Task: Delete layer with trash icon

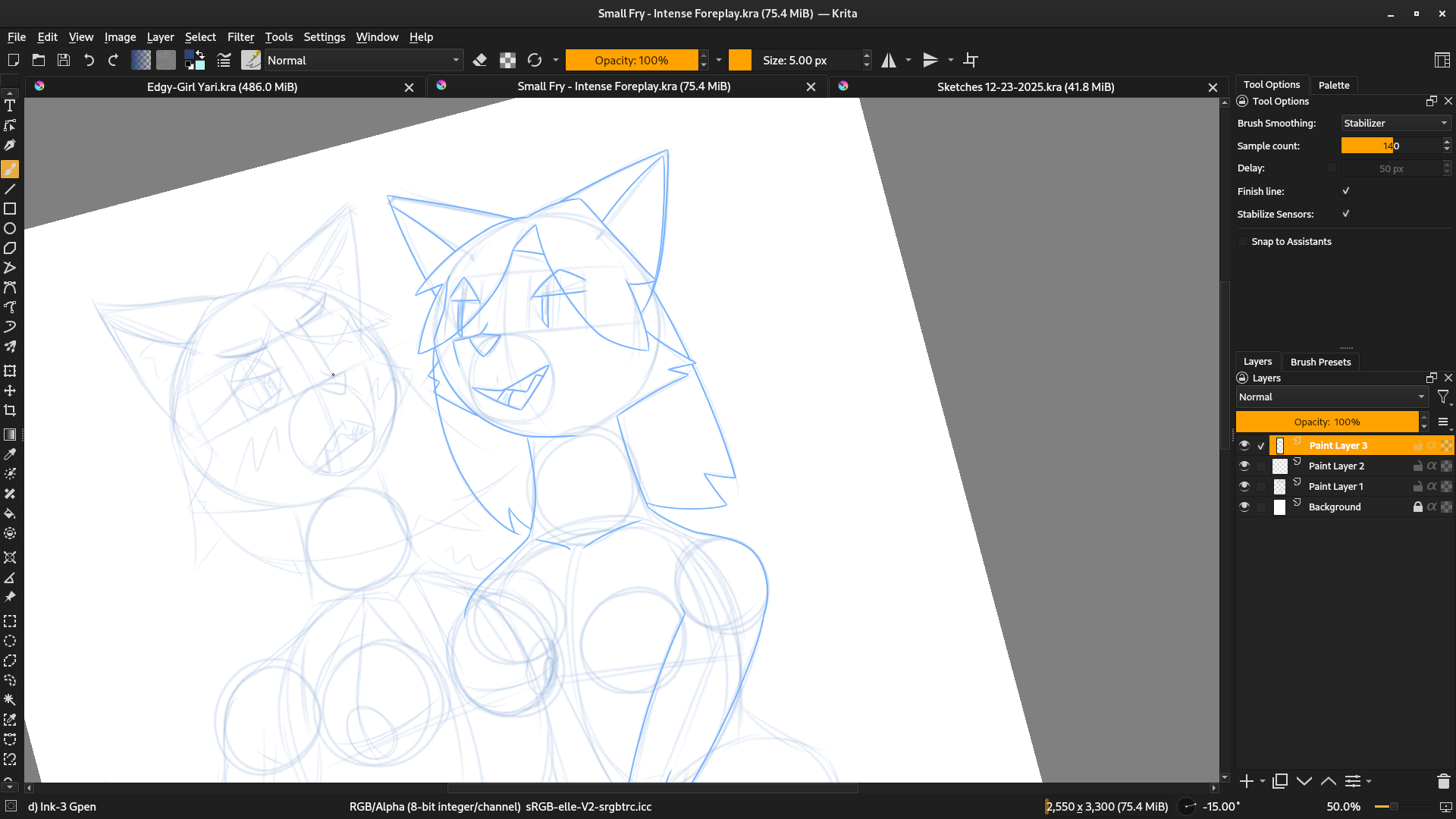Action: click(1443, 781)
